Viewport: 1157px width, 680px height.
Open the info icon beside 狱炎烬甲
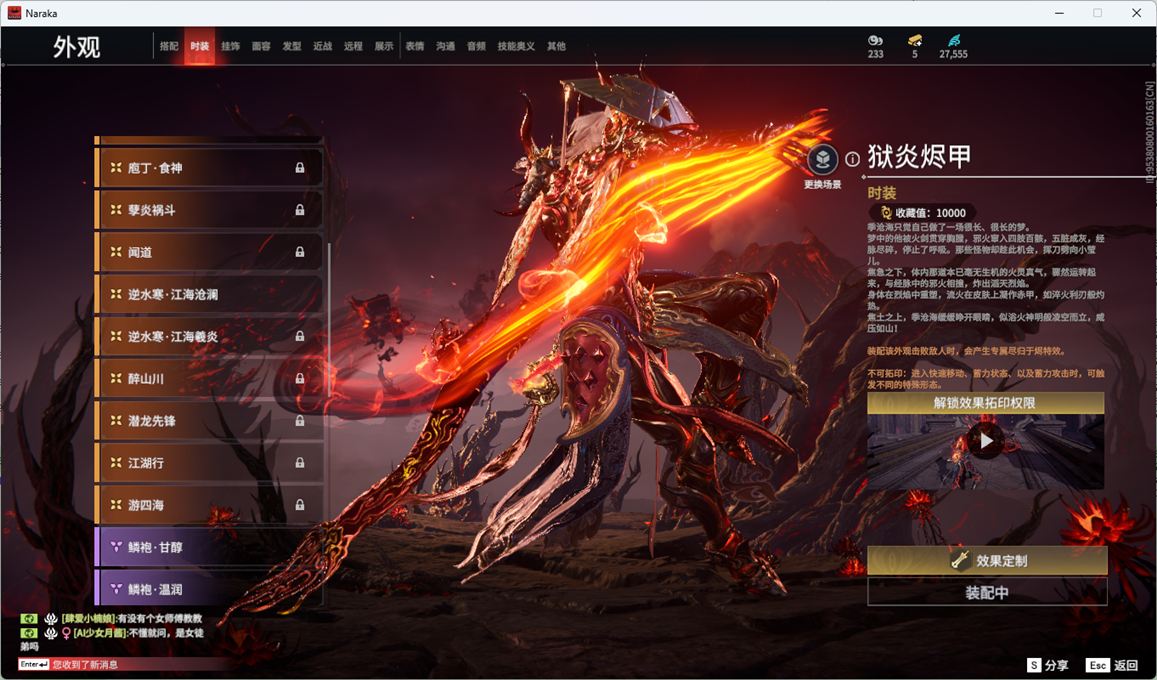(852, 159)
